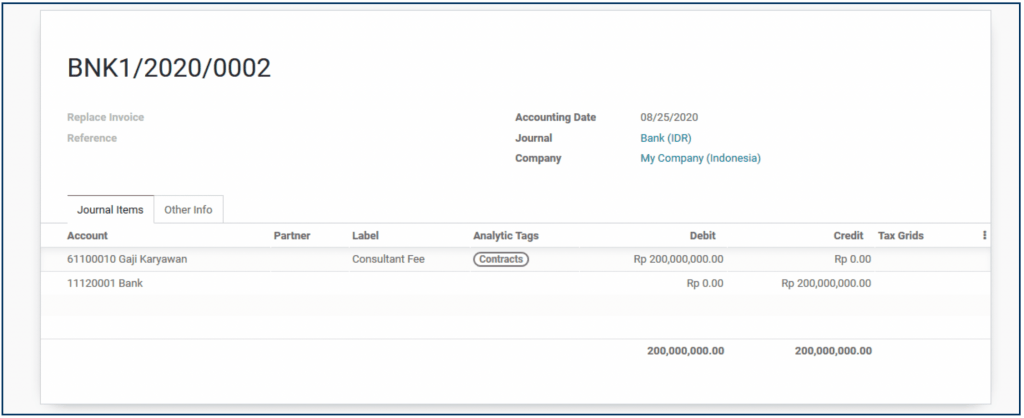The height and width of the screenshot is (418, 1024).
Task: Click the Tax Grids column header
Action: (900, 236)
